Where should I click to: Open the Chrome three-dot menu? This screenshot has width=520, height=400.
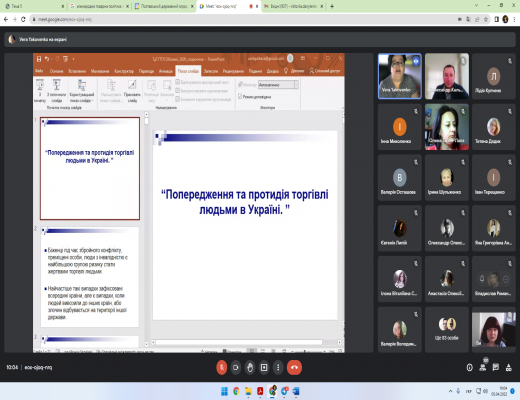514,19
